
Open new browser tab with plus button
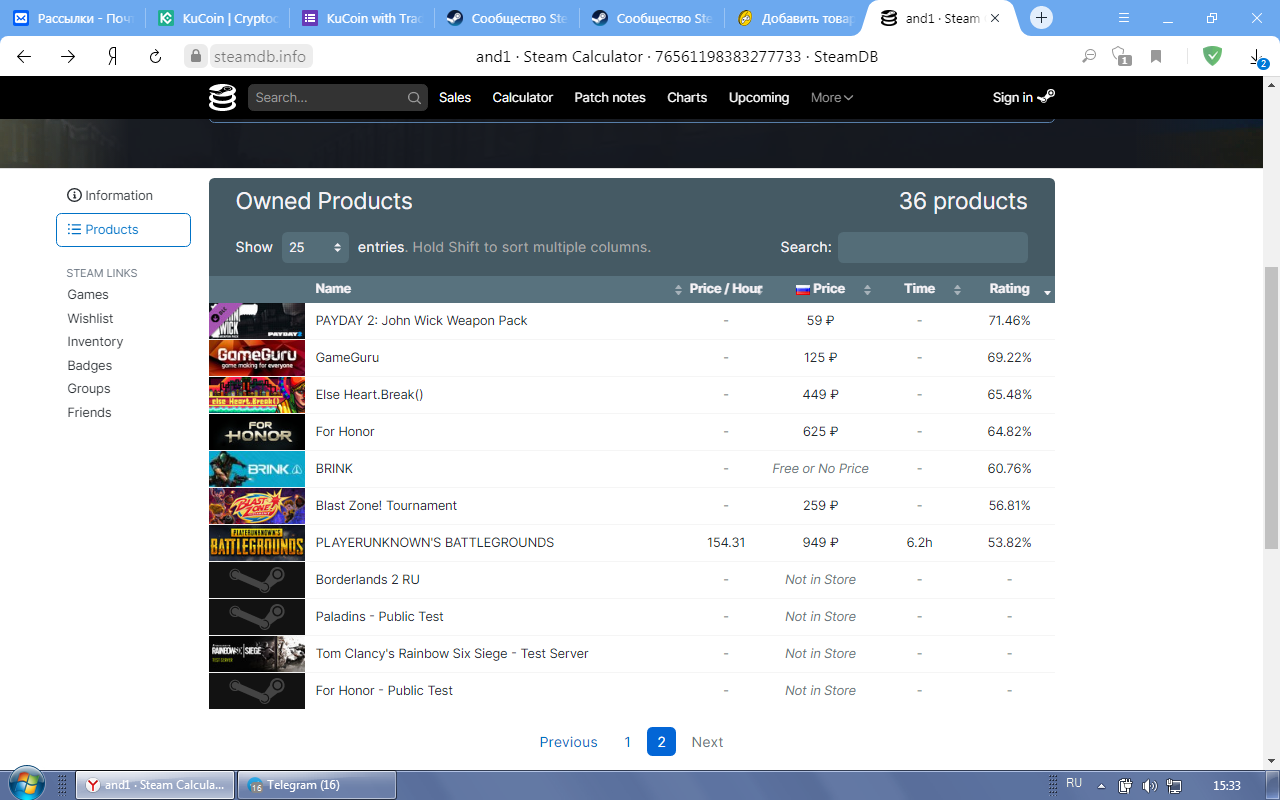[x=1042, y=18]
